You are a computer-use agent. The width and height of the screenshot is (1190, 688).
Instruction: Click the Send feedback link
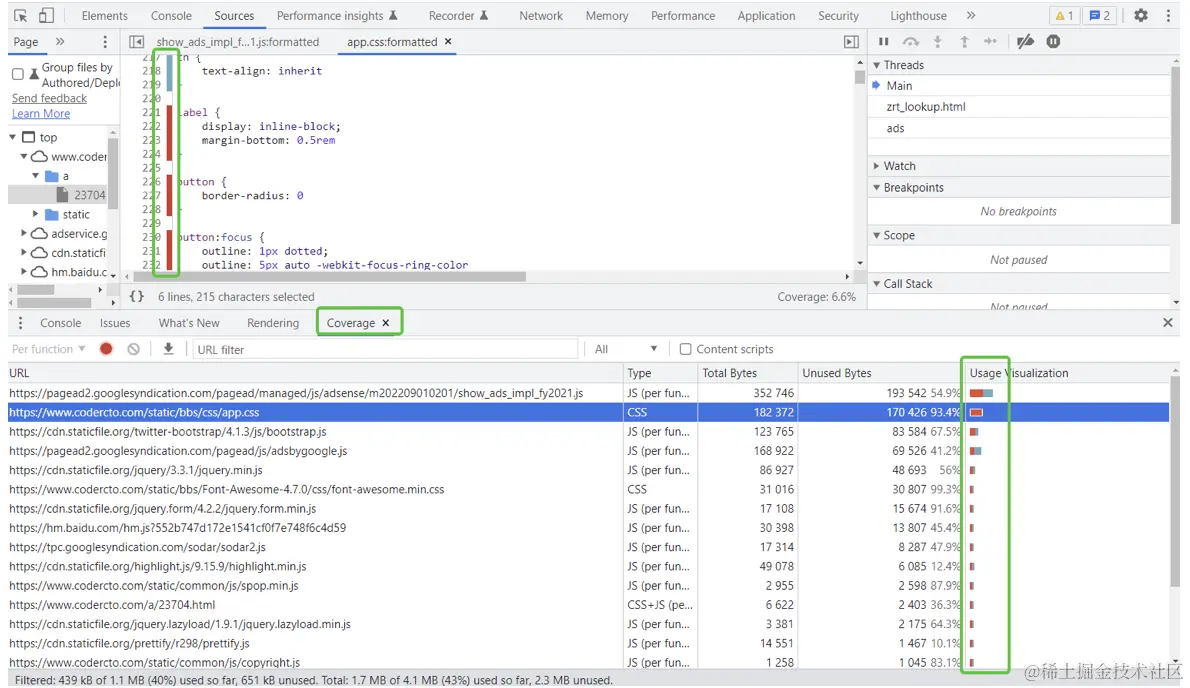point(49,98)
